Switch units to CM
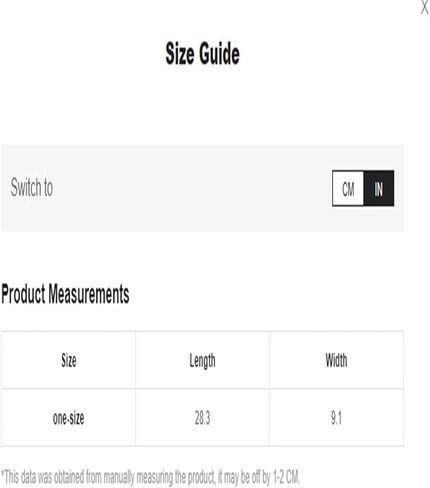This screenshot has height=488, width=430. click(348, 188)
